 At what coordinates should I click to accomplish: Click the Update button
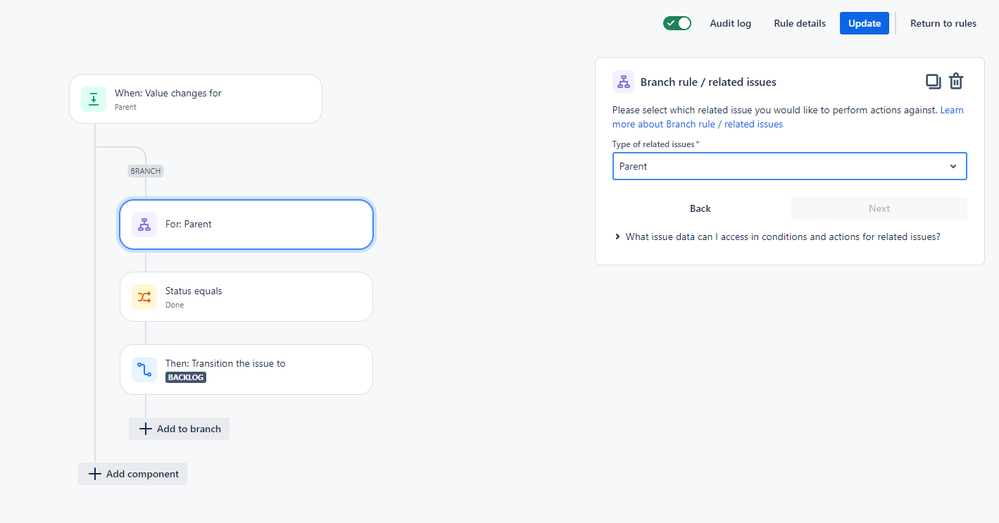point(864,23)
